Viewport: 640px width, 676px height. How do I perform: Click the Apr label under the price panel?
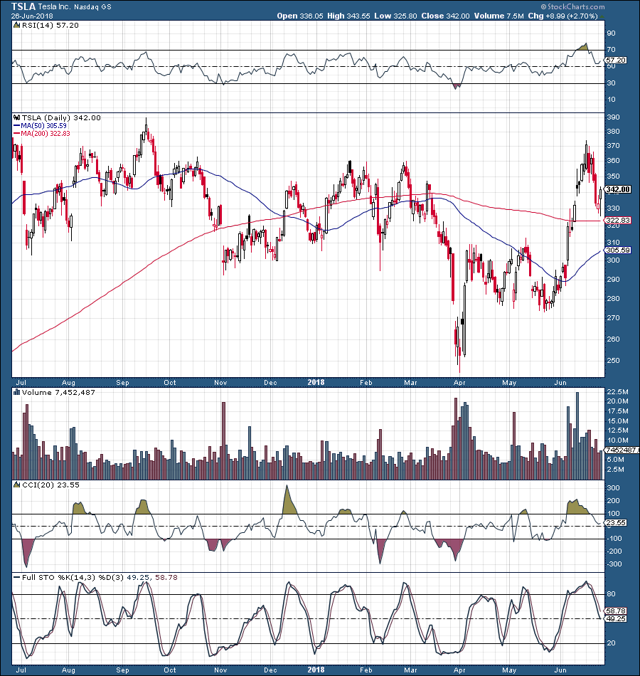click(x=460, y=383)
